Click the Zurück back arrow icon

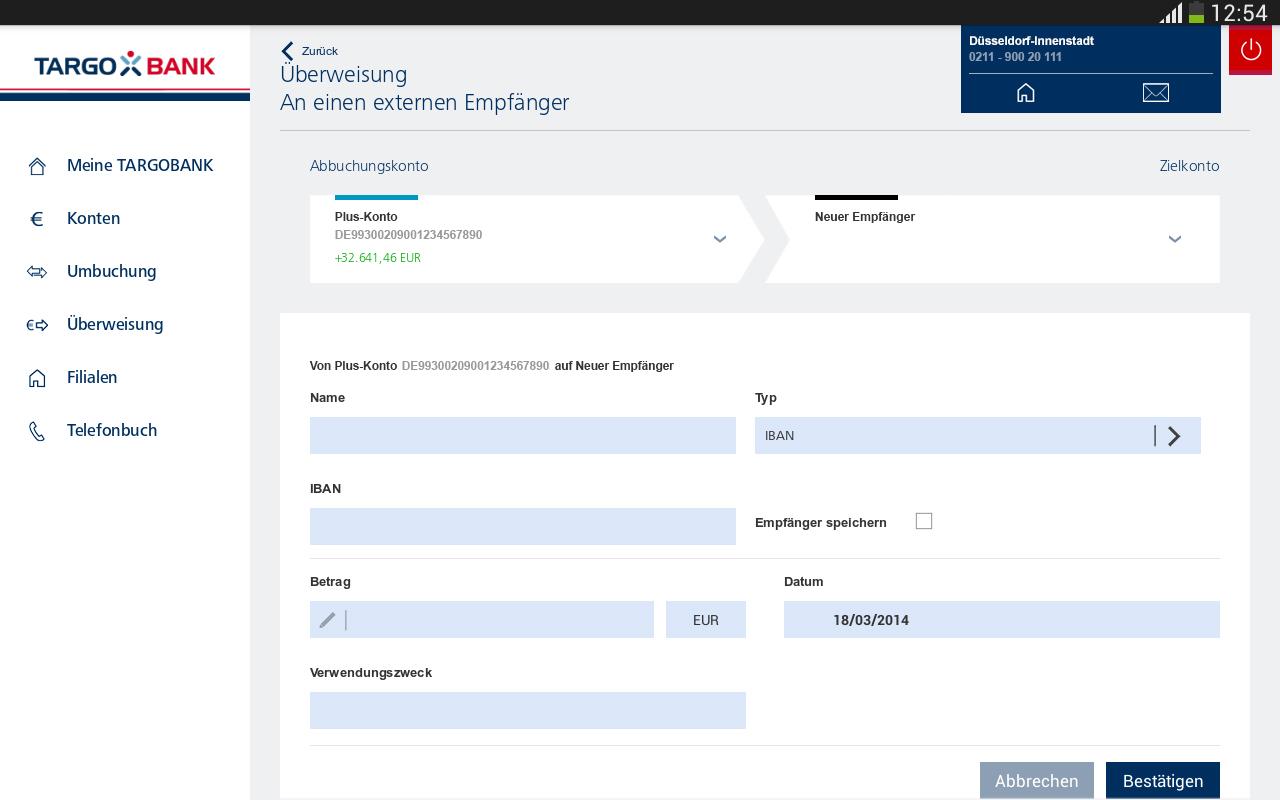288,51
